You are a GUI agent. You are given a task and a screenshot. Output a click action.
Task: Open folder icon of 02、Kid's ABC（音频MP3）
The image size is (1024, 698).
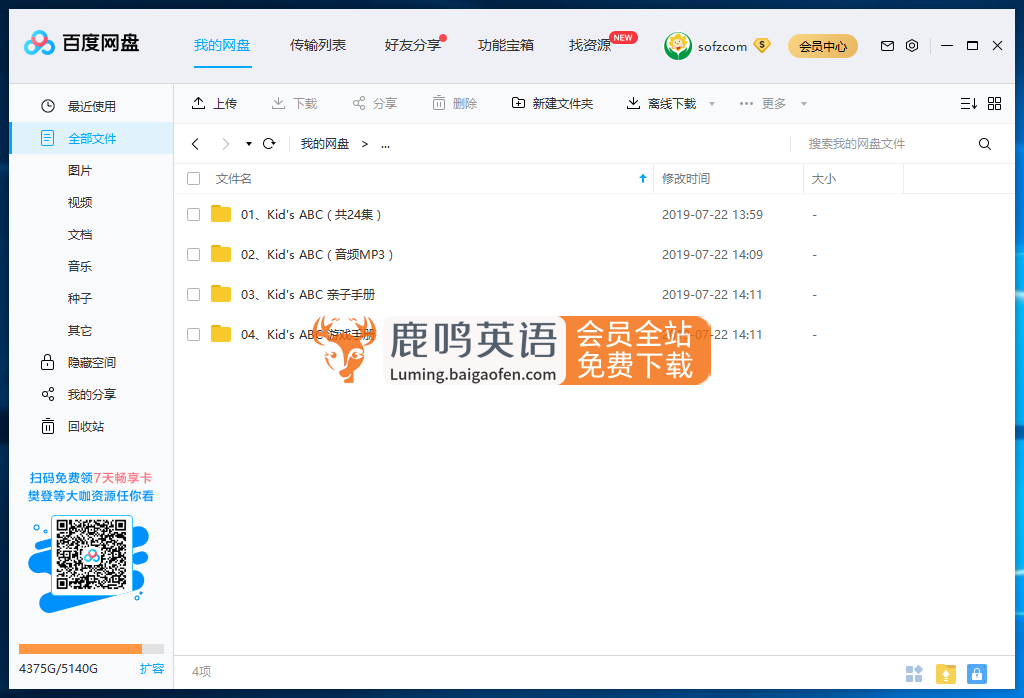[x=221, y=253]
